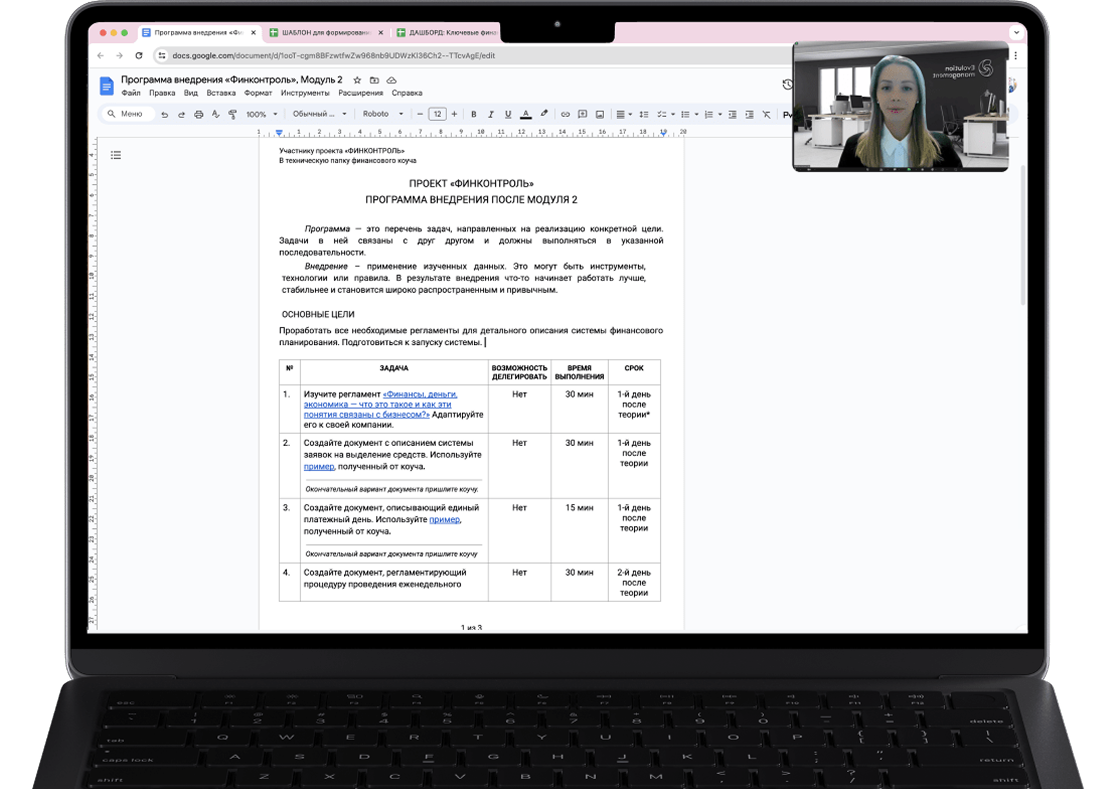1118x789 pixels.
Task: Open browser three-dot menu
Action: click(1016, 56)
